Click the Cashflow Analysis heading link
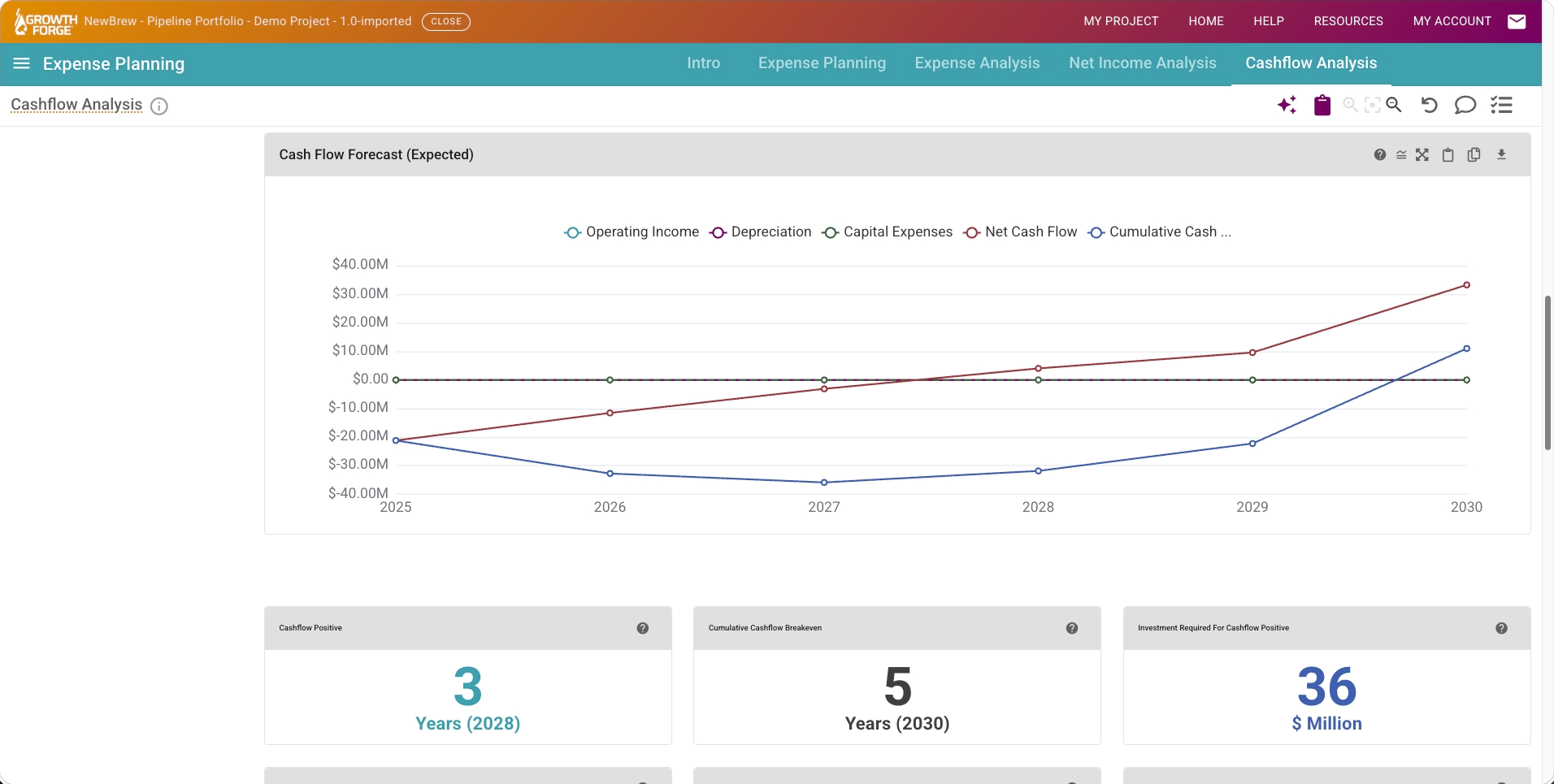Screen dimensions: 1554x784 [x=76, y=105]
